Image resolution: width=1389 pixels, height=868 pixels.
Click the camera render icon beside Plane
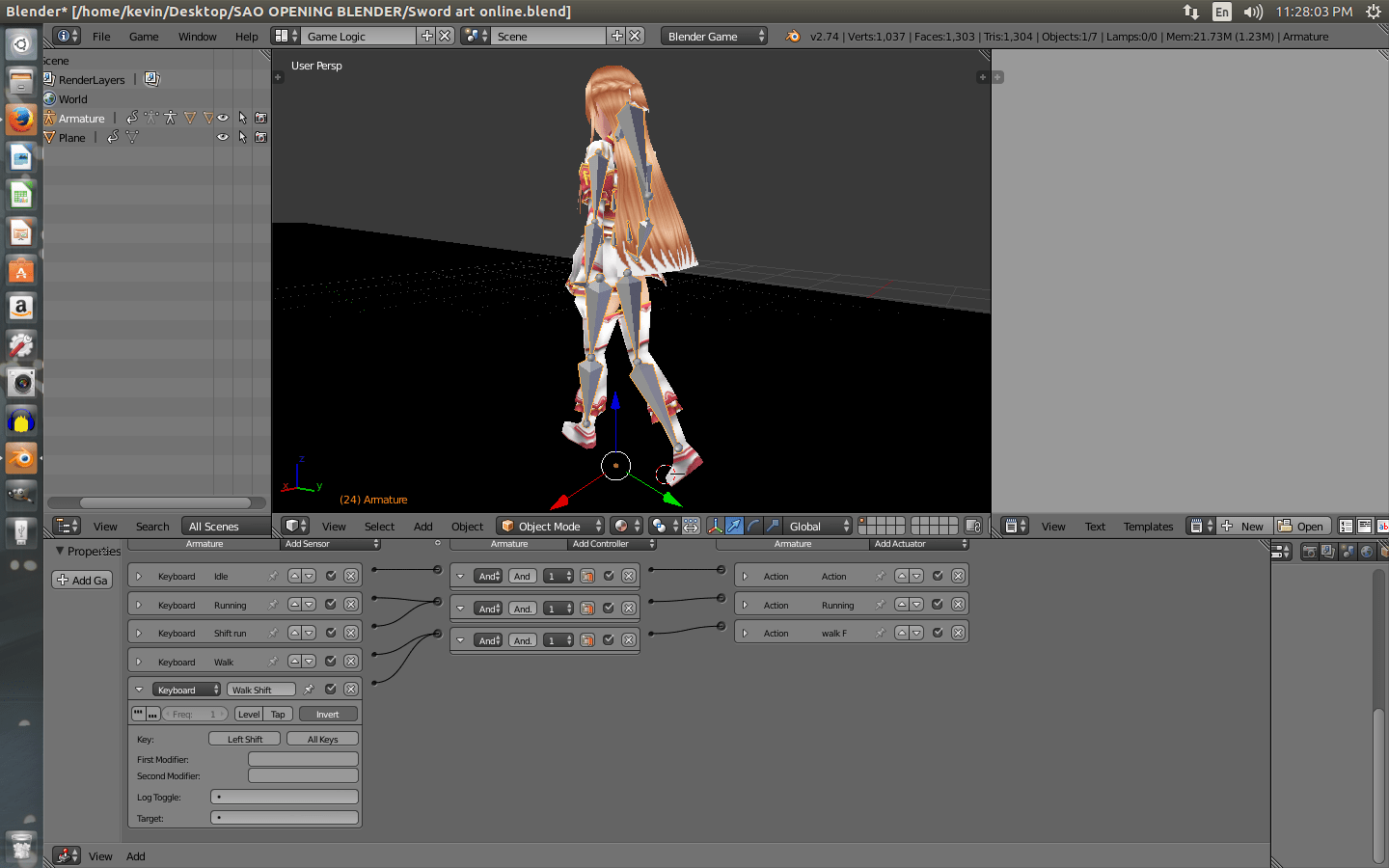point(261,137)
